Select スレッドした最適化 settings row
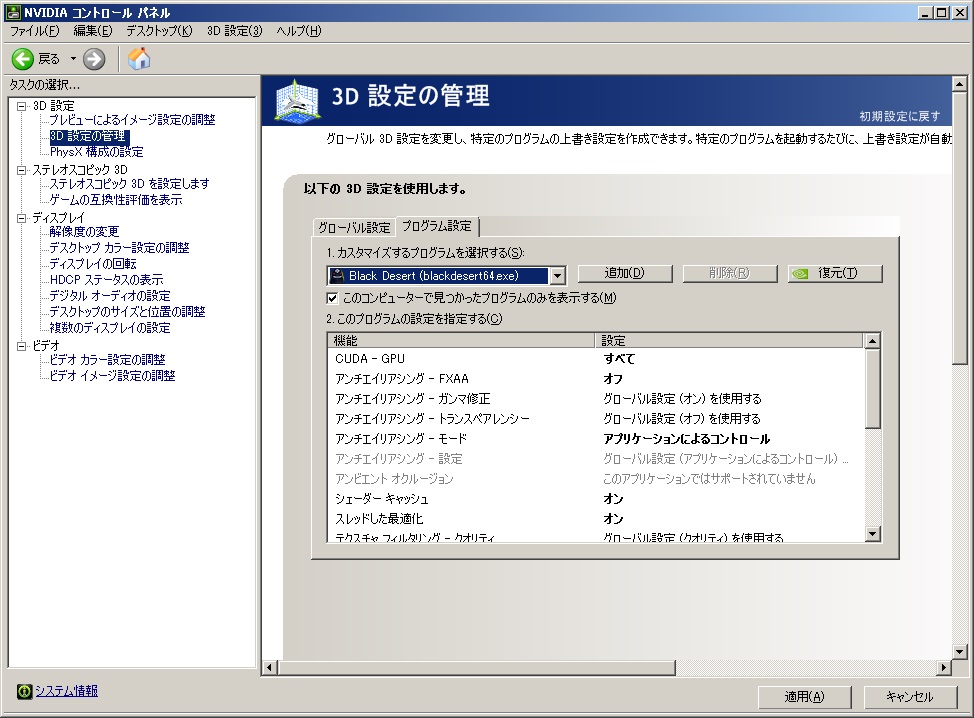The height and width of the screenshot is (718, 974). 596,519
